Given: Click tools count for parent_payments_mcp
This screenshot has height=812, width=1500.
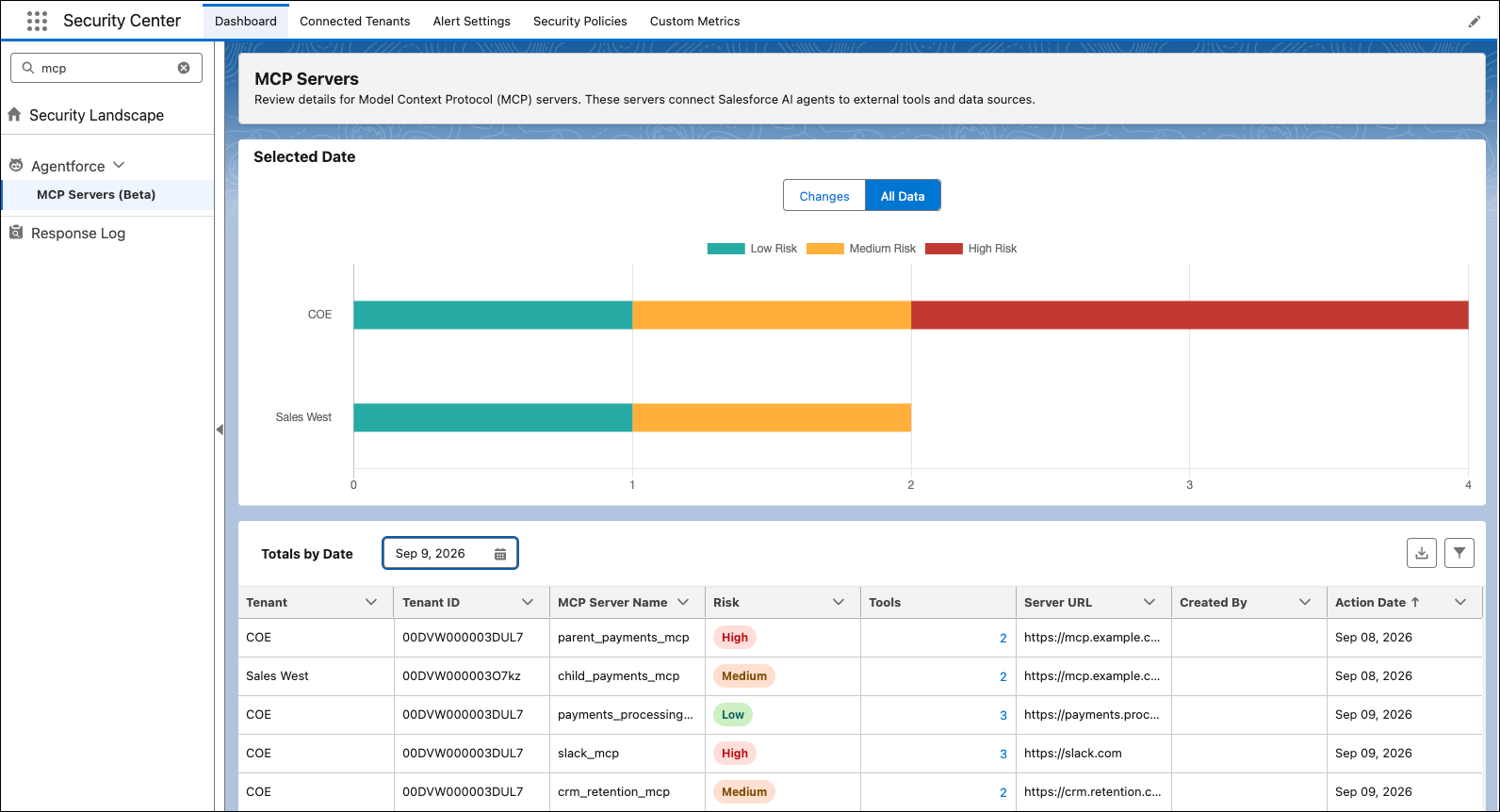Looking at the screenshot, I should (1003, 638).
